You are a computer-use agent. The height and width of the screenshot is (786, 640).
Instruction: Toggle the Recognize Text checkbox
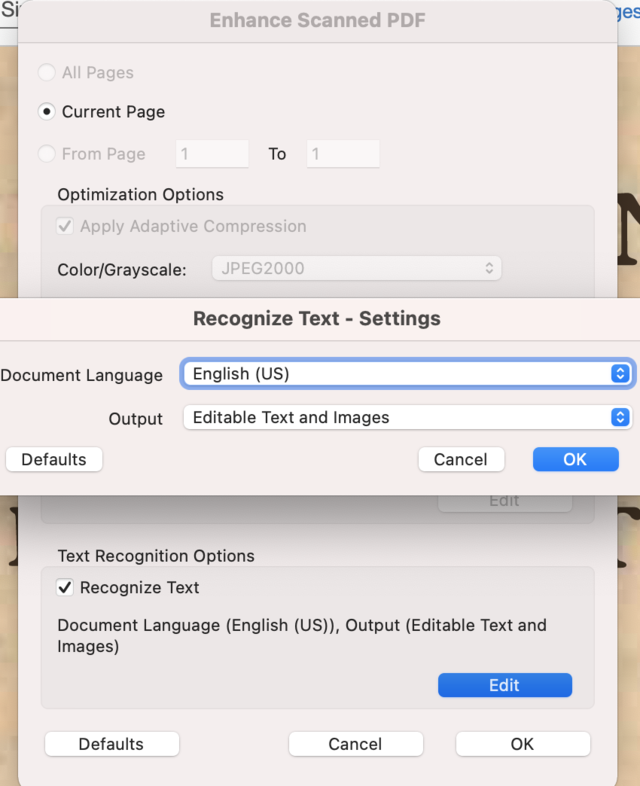tap(65, 588)
